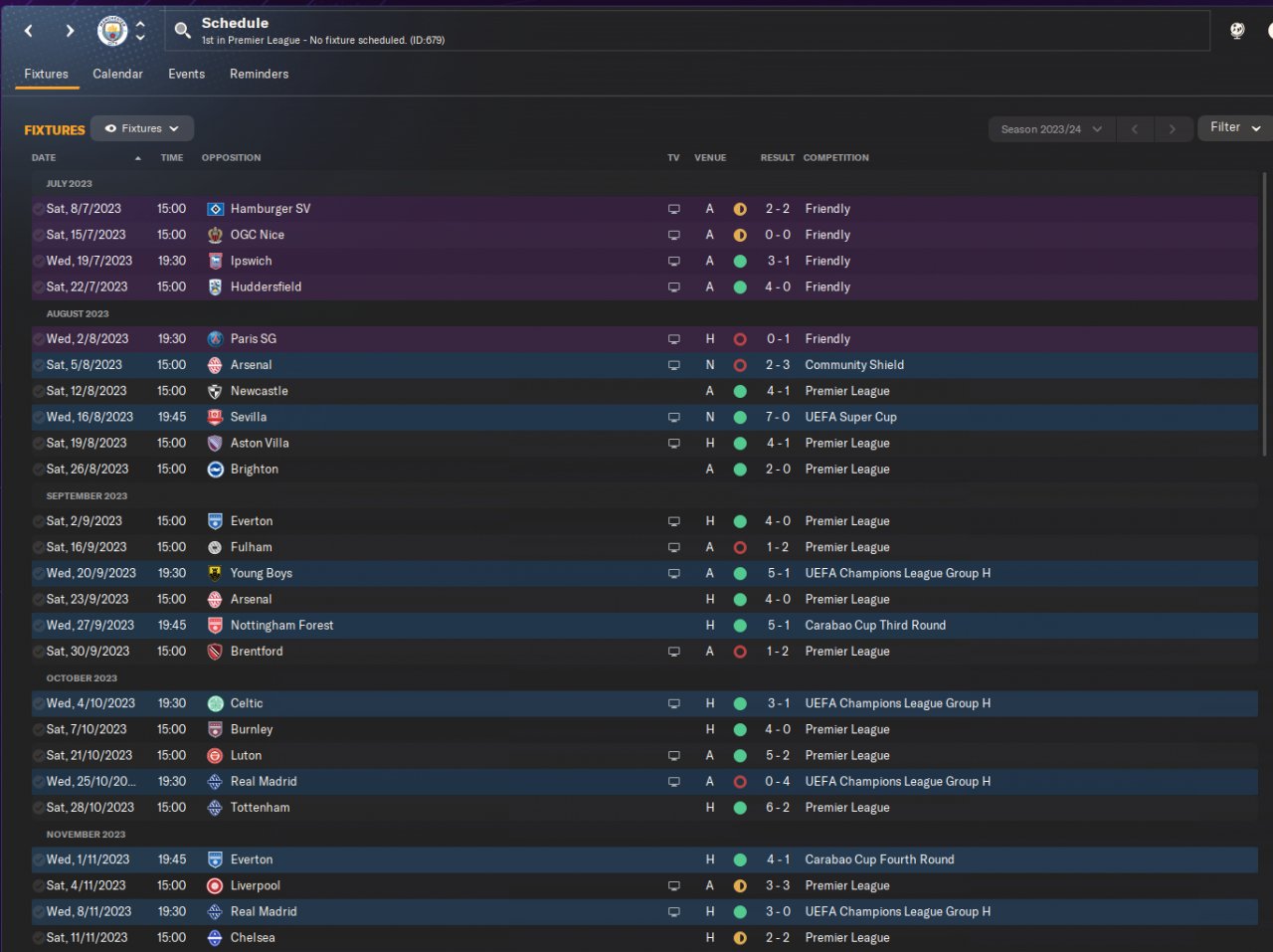
Task: Go forward with the right arrow
Action: tap(70, 31)
